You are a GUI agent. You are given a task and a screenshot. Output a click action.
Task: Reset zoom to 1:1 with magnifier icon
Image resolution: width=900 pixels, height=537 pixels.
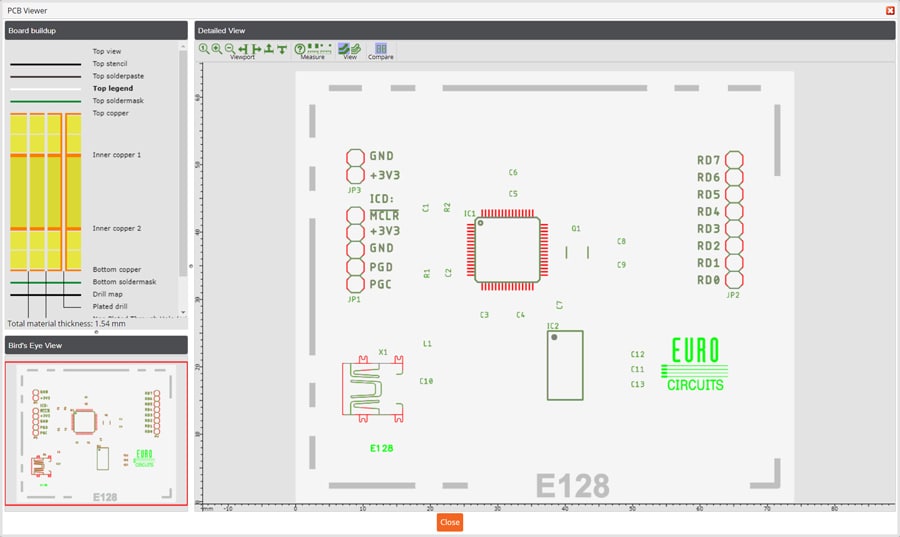click(204, 49)
